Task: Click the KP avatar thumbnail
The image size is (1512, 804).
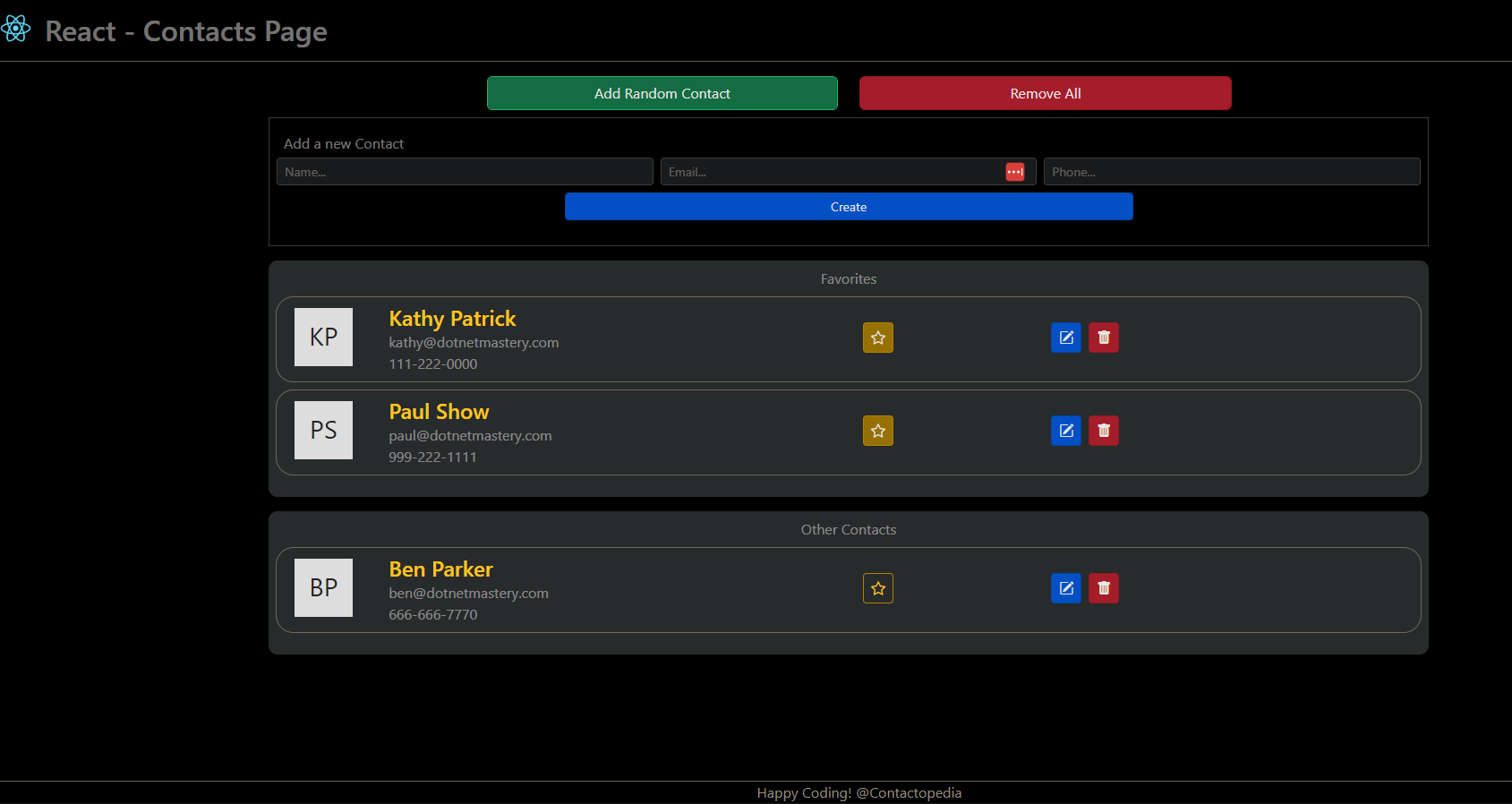Action: click(323, 338)
